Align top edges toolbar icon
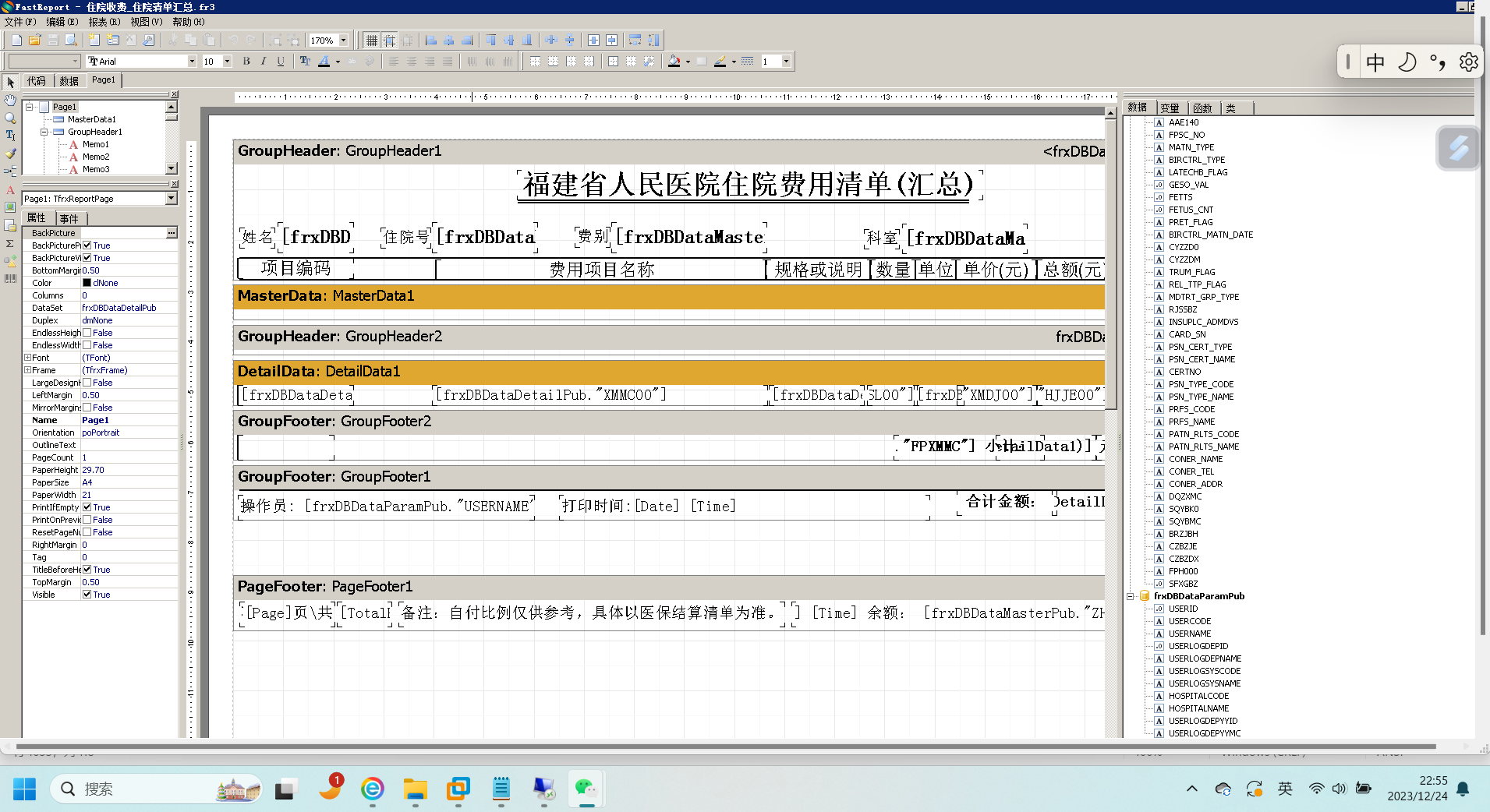 pyautogui.click(x=491, y=40)
